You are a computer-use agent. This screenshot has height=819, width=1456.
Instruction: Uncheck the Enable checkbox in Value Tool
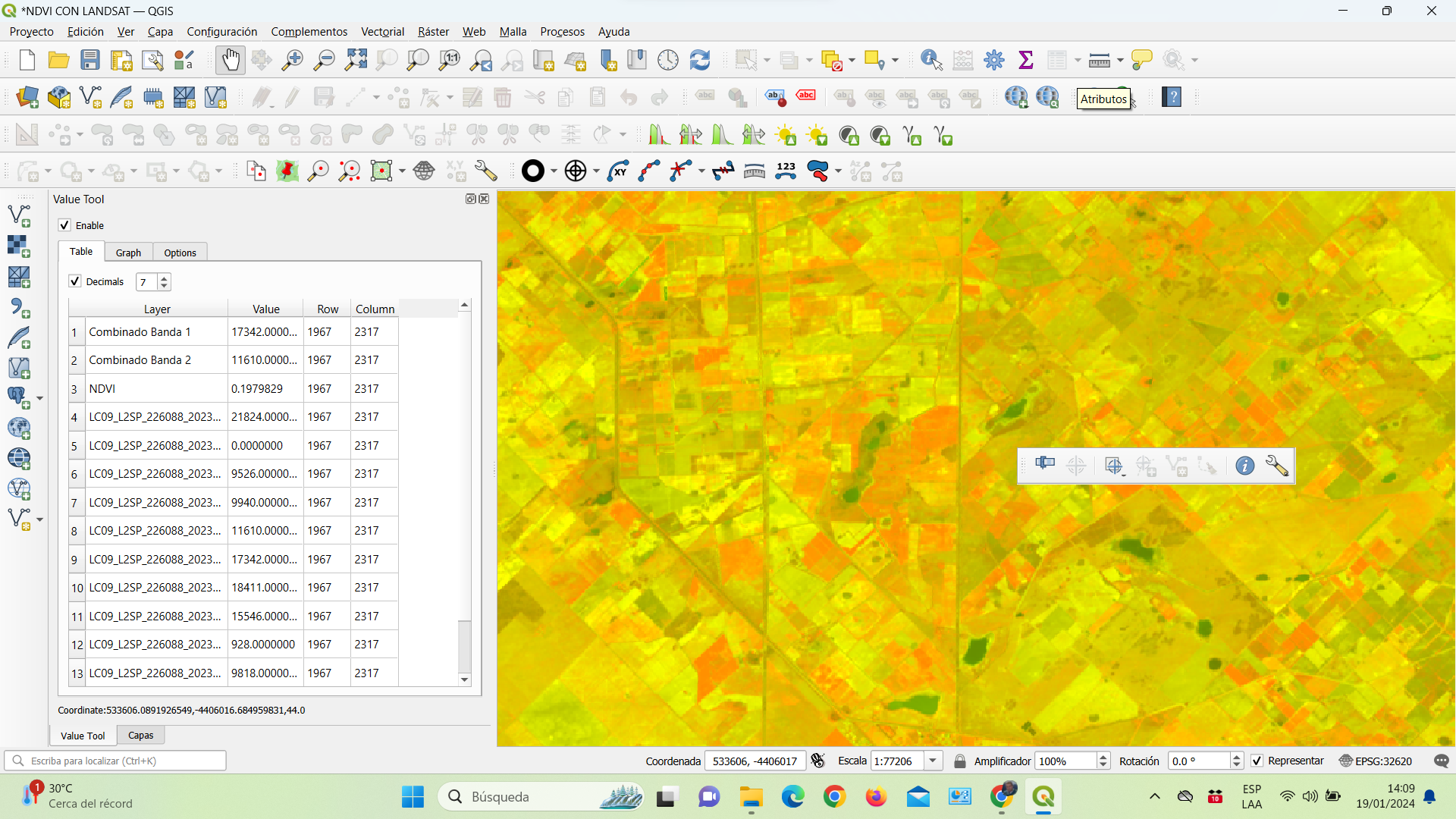pyautogui.click(x=65, y=225)
